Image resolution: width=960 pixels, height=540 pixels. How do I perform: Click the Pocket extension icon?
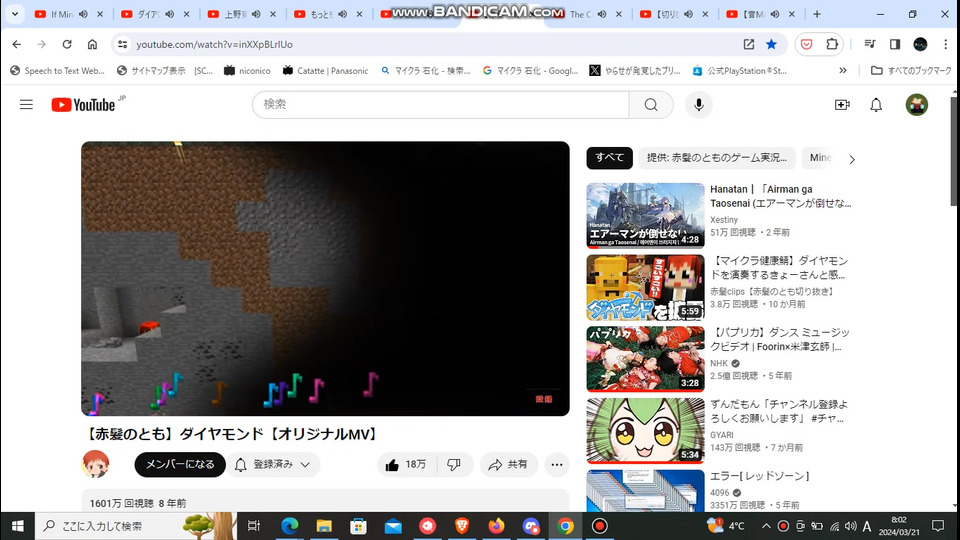[x=806, y=44]
